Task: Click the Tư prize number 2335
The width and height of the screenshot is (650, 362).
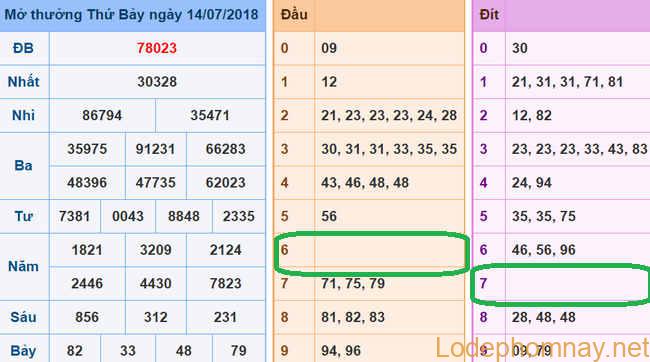Action: [239, 216]
